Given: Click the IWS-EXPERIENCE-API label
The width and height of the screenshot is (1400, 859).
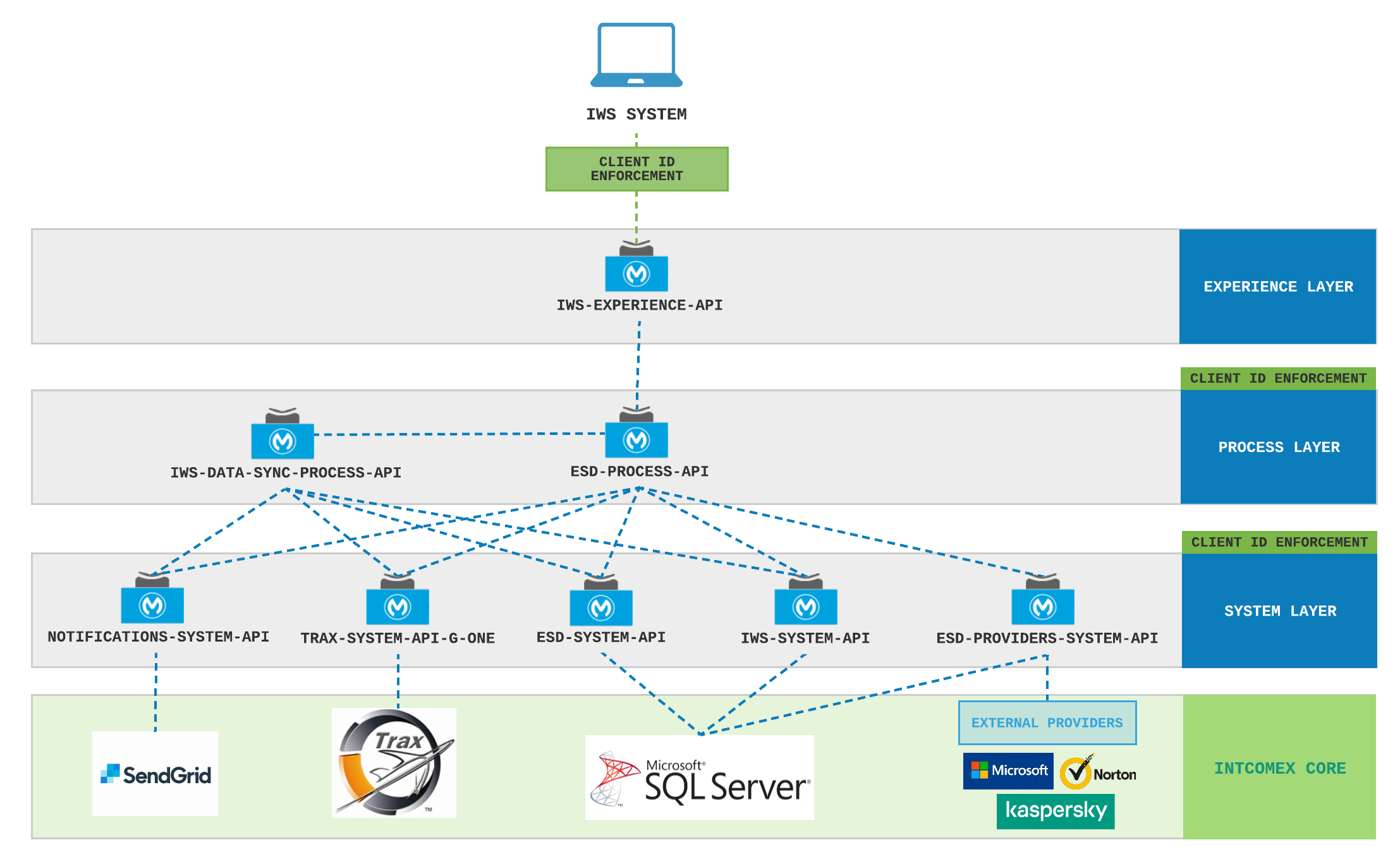Looking at the screenshot, I should [640, 305].
